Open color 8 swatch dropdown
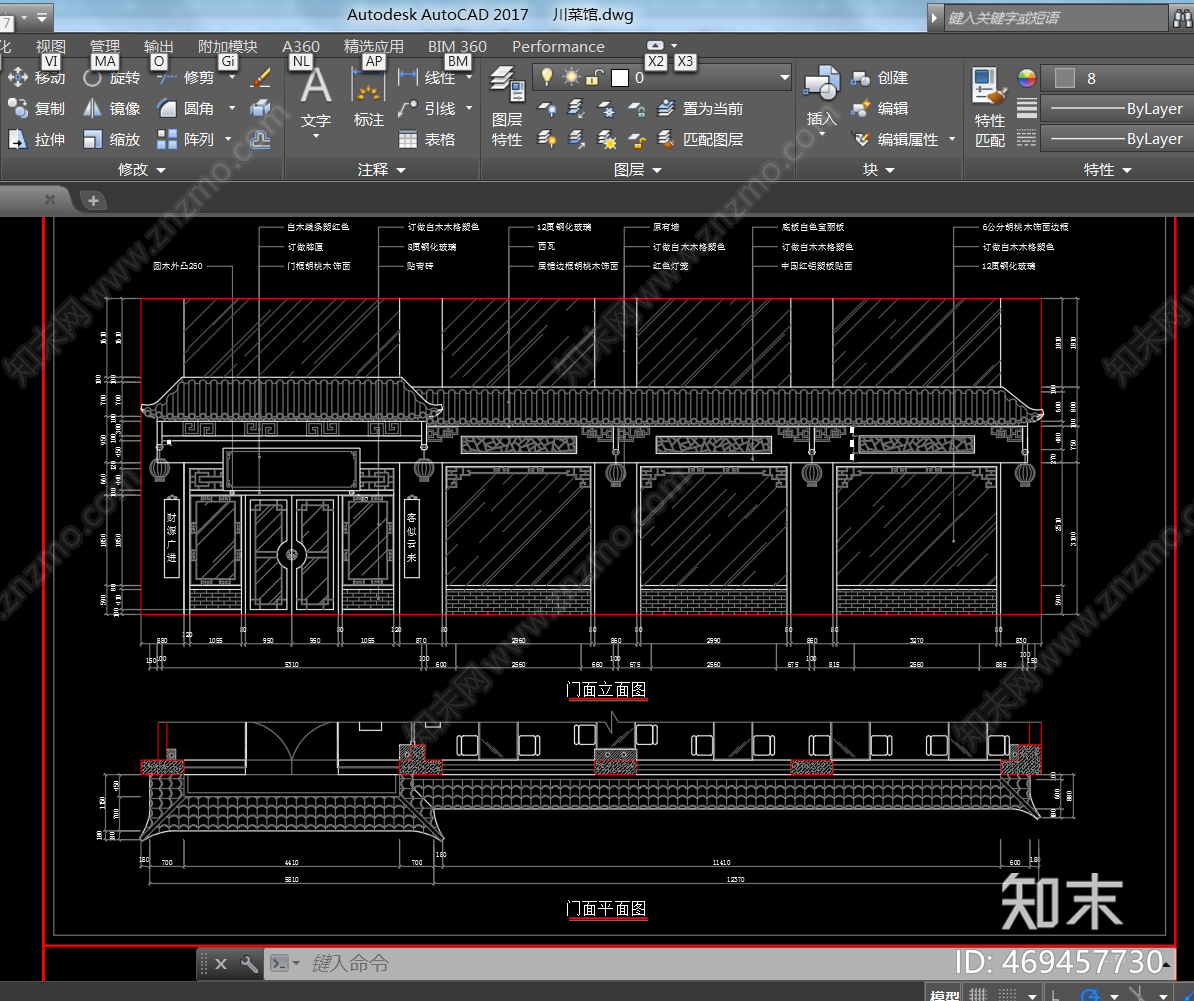 click(x=1116, y=78)
